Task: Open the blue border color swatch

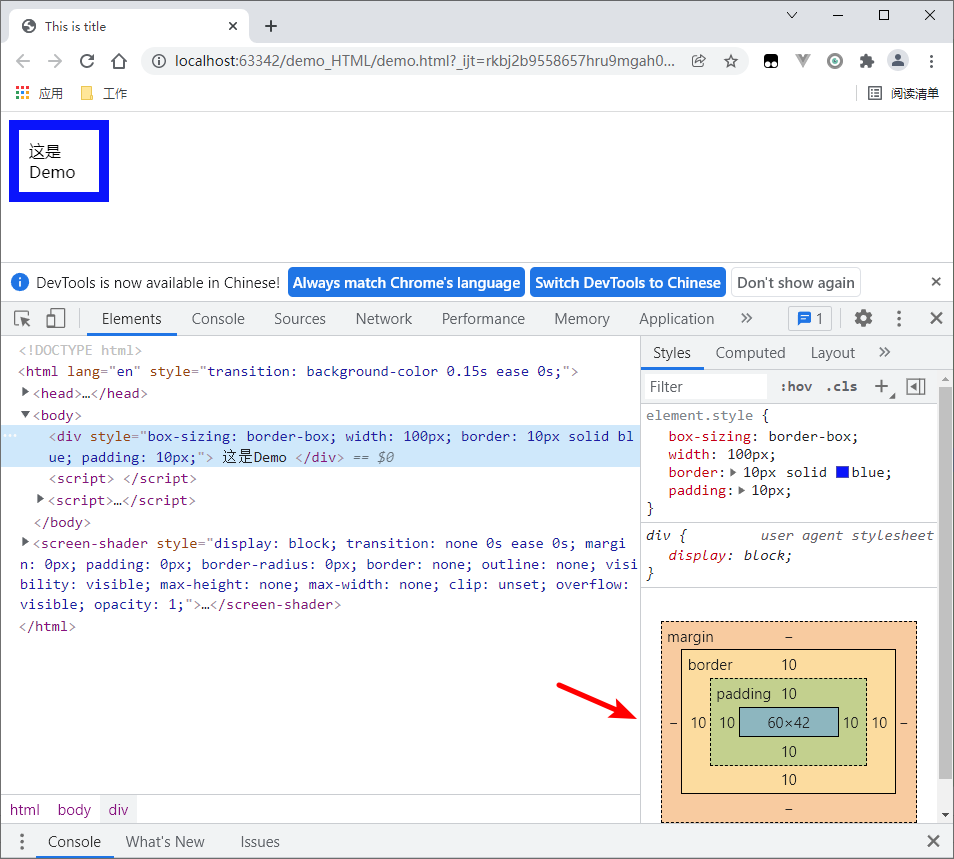Action: click(842, 472)
